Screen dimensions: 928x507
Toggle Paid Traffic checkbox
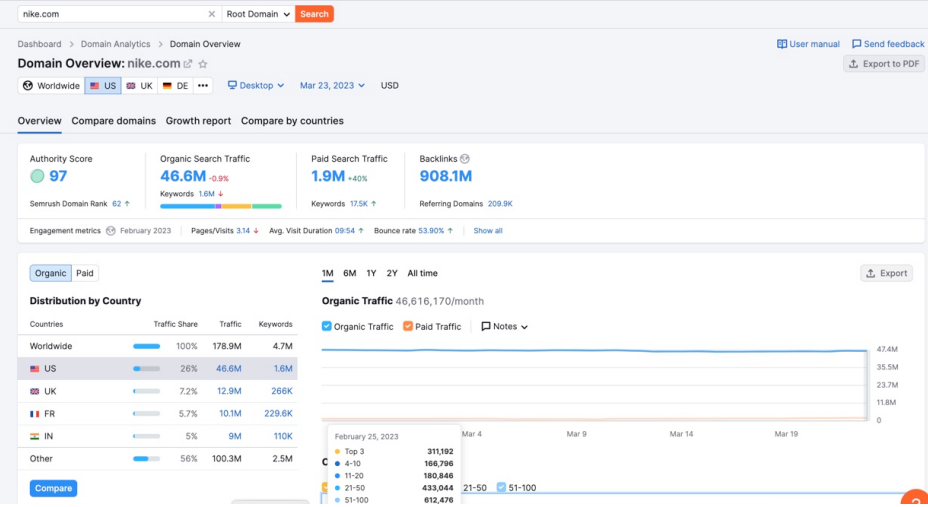(x=408, y=327)
